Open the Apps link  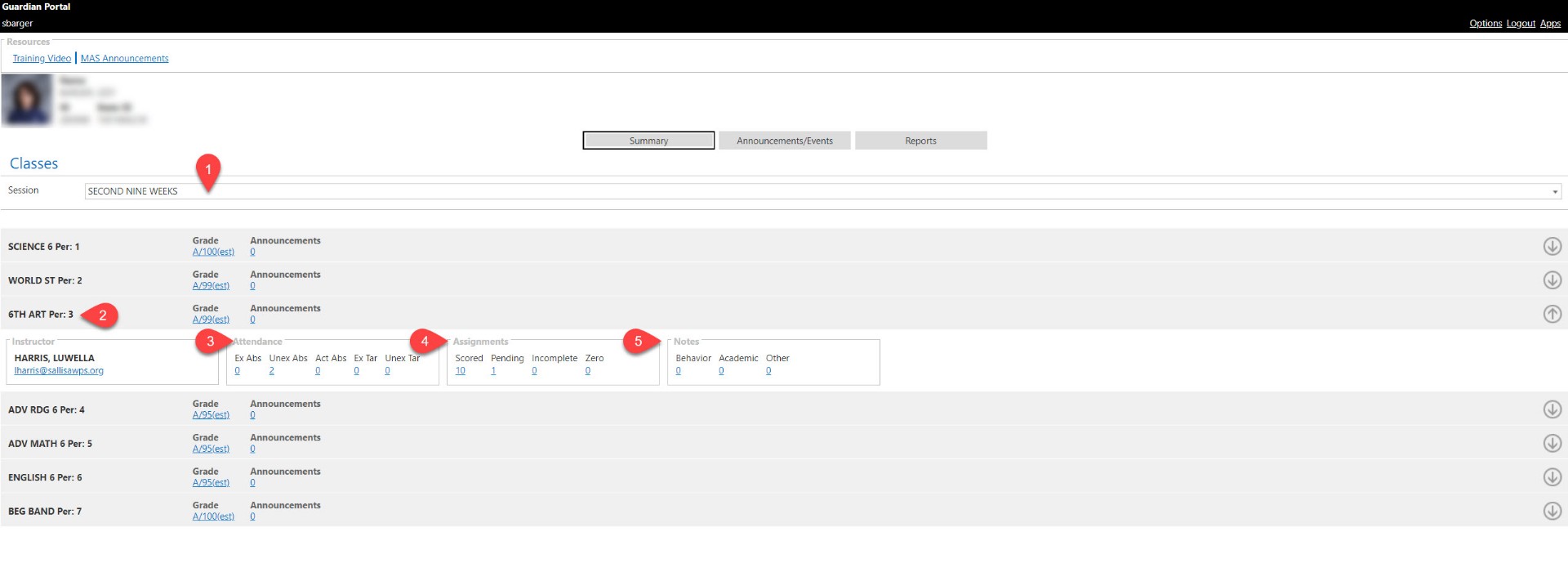1550,24
